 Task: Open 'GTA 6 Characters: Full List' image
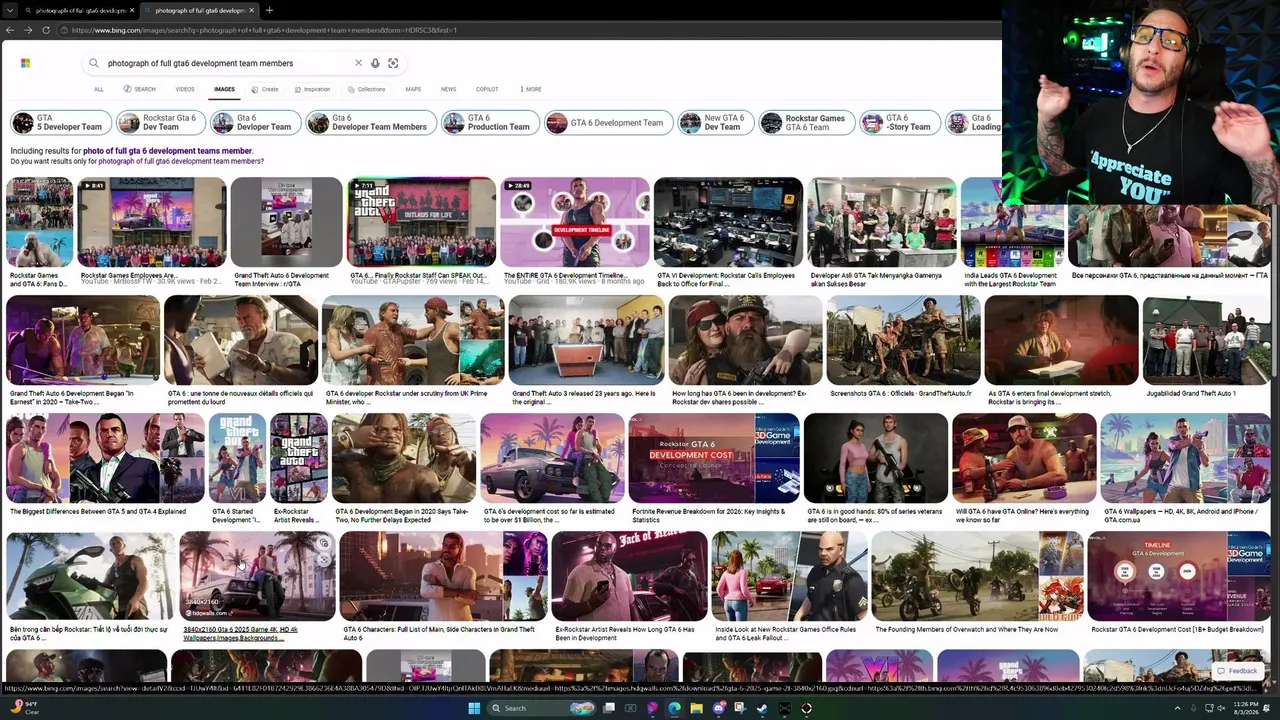[443, 576]
